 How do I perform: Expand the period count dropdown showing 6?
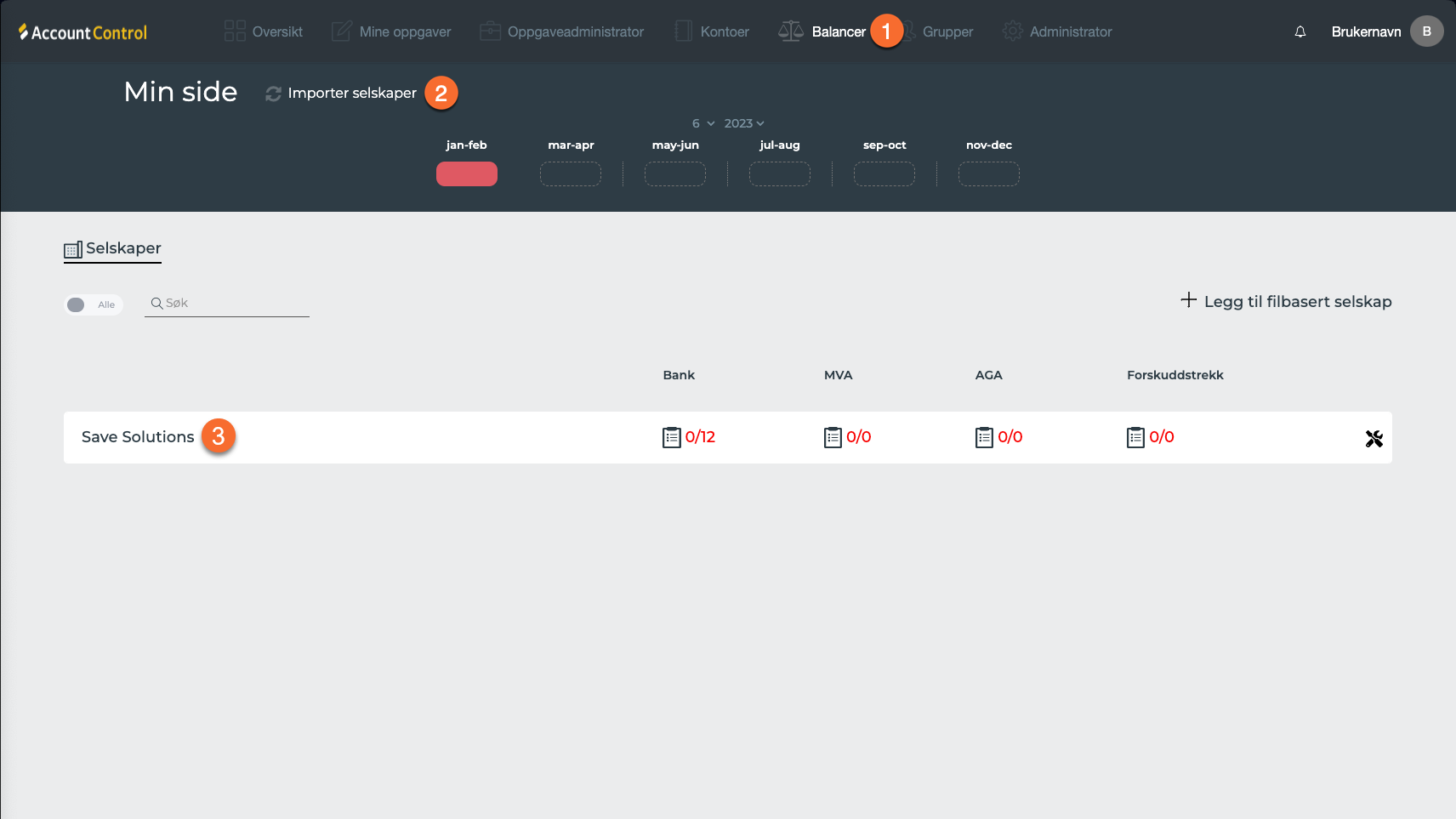point(702,123)
